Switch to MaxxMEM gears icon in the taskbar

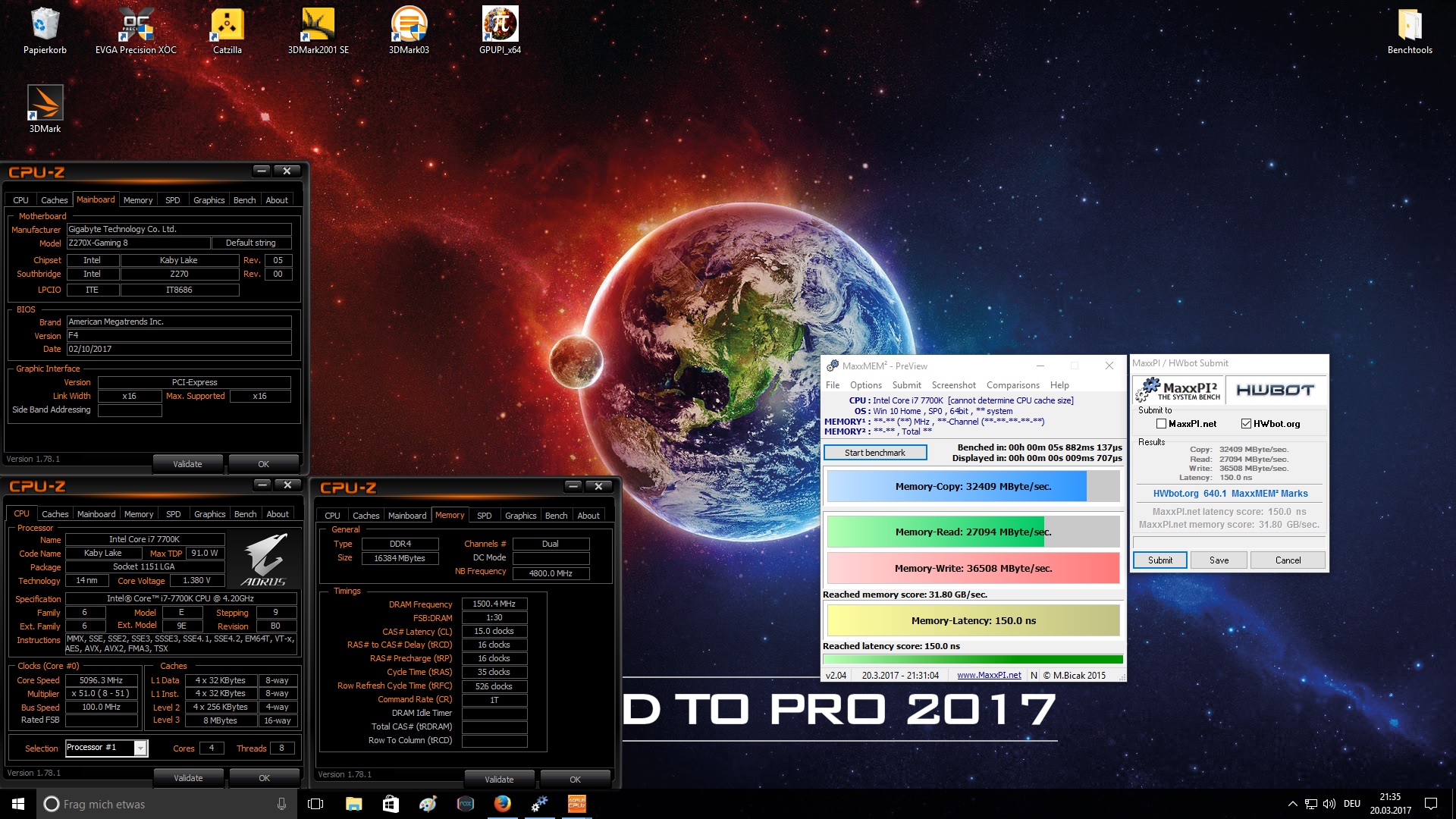(539, 804)
